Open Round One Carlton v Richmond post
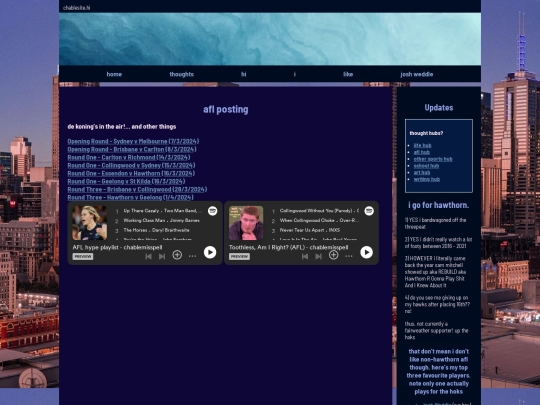 click(129, 157)
